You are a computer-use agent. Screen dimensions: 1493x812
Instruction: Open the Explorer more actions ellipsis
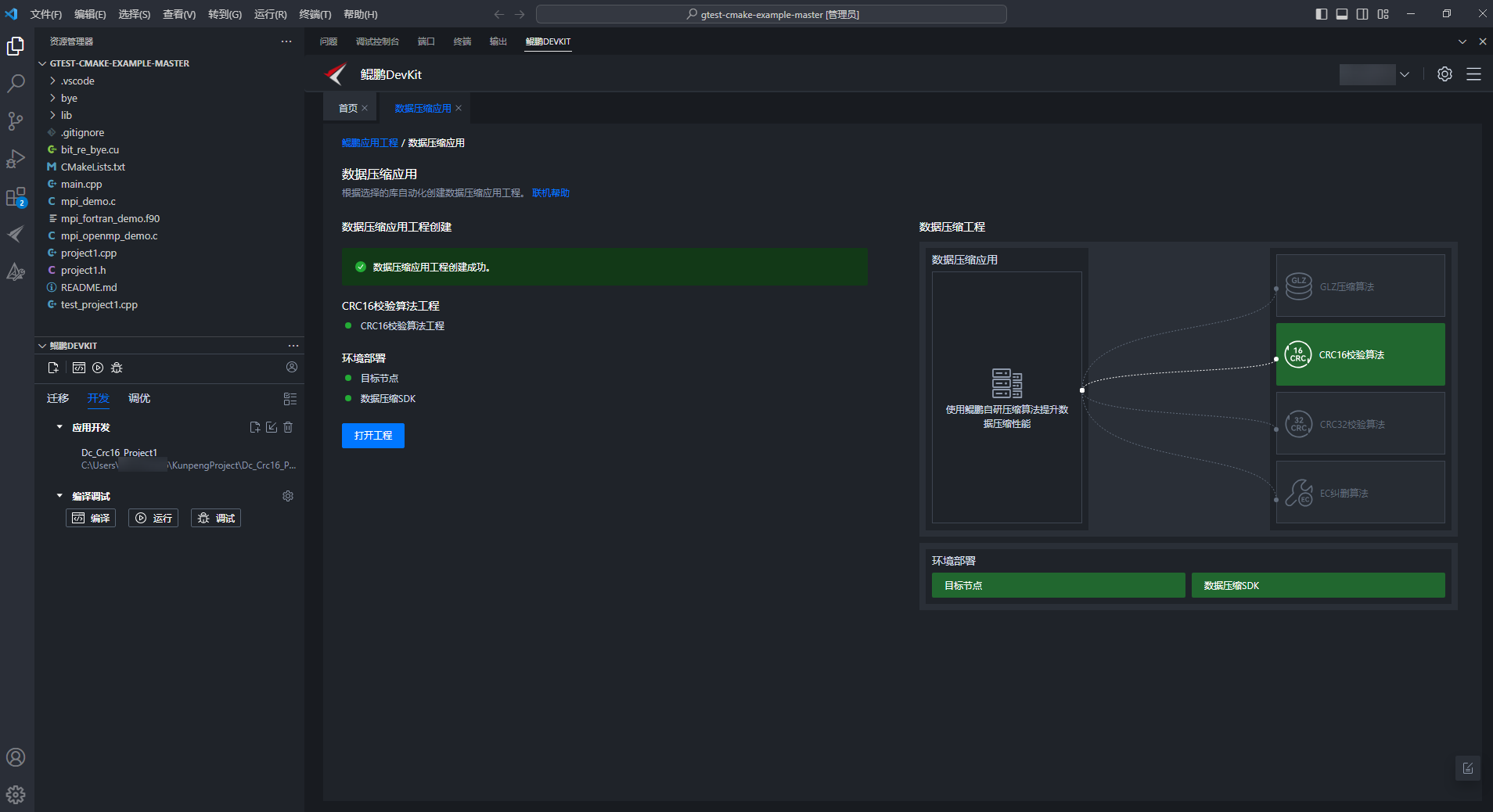pos(286,41)
